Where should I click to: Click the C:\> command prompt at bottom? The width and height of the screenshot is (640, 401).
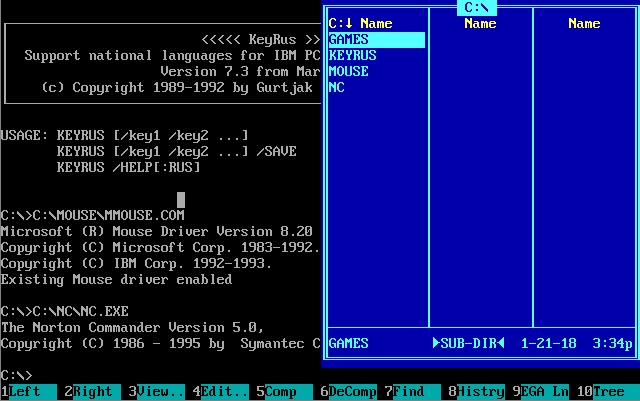16,375
